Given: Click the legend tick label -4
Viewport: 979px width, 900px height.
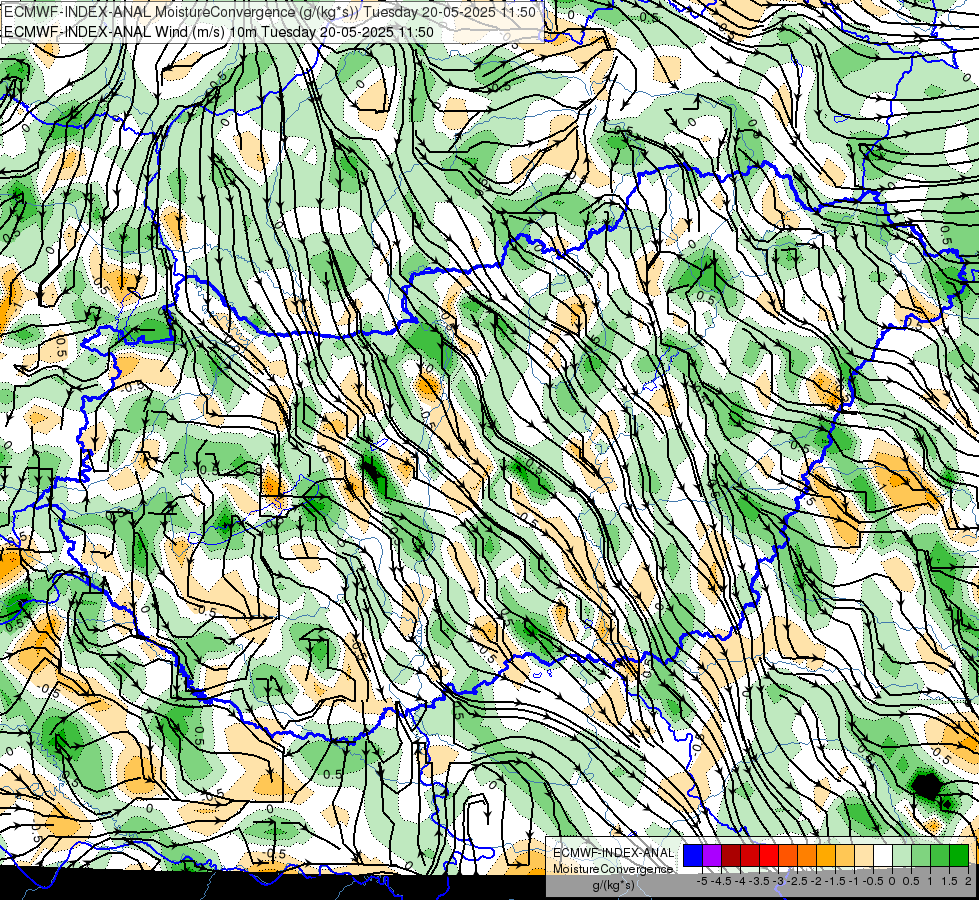Looking at the screenshot, I should (x=740, y=881).
